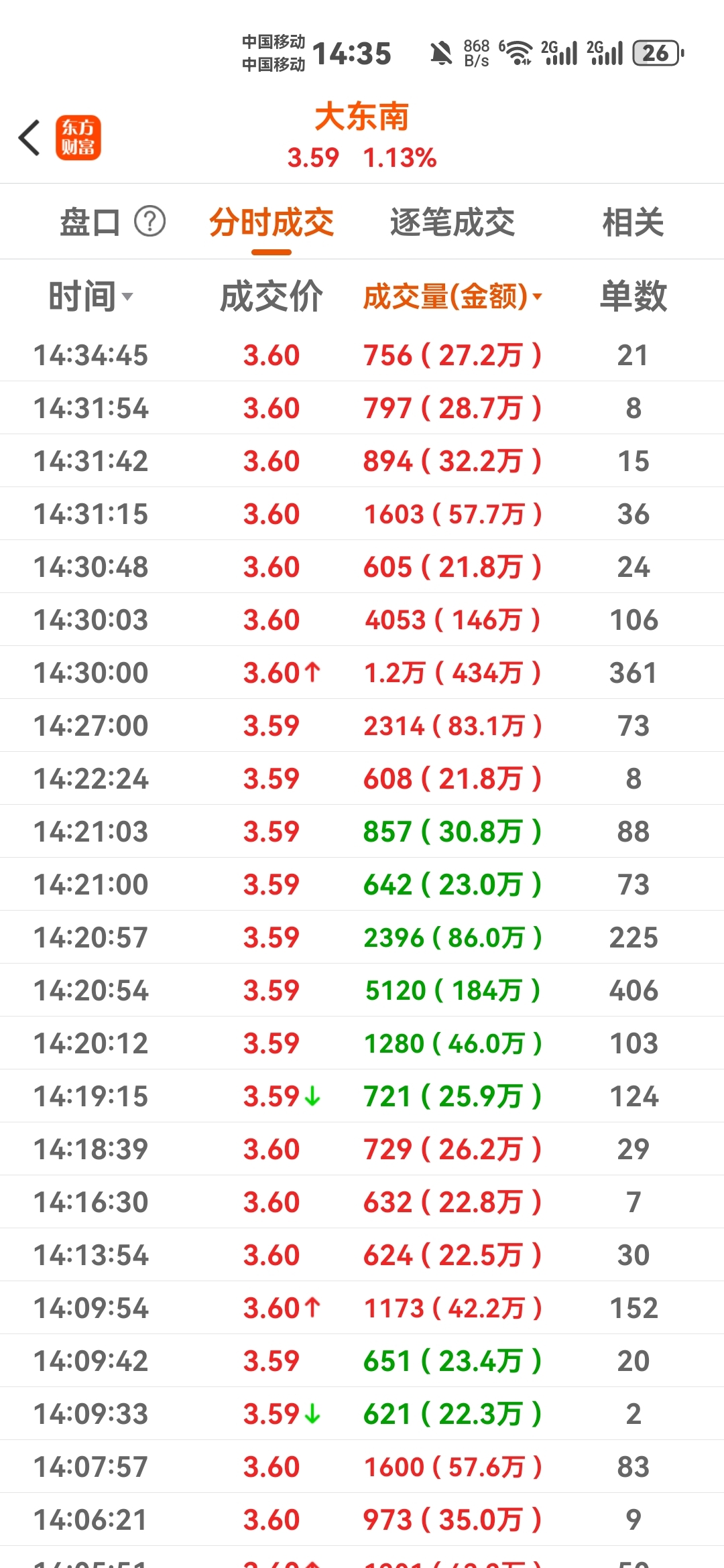Select the 14:20:54 trade row with 5120 volume
724x1568 pixels.
pos(362,990)
